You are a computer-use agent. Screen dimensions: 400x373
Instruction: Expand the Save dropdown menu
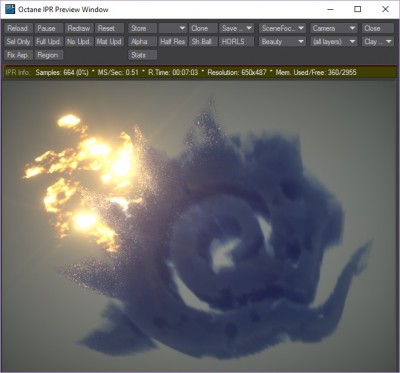[237, 28]
